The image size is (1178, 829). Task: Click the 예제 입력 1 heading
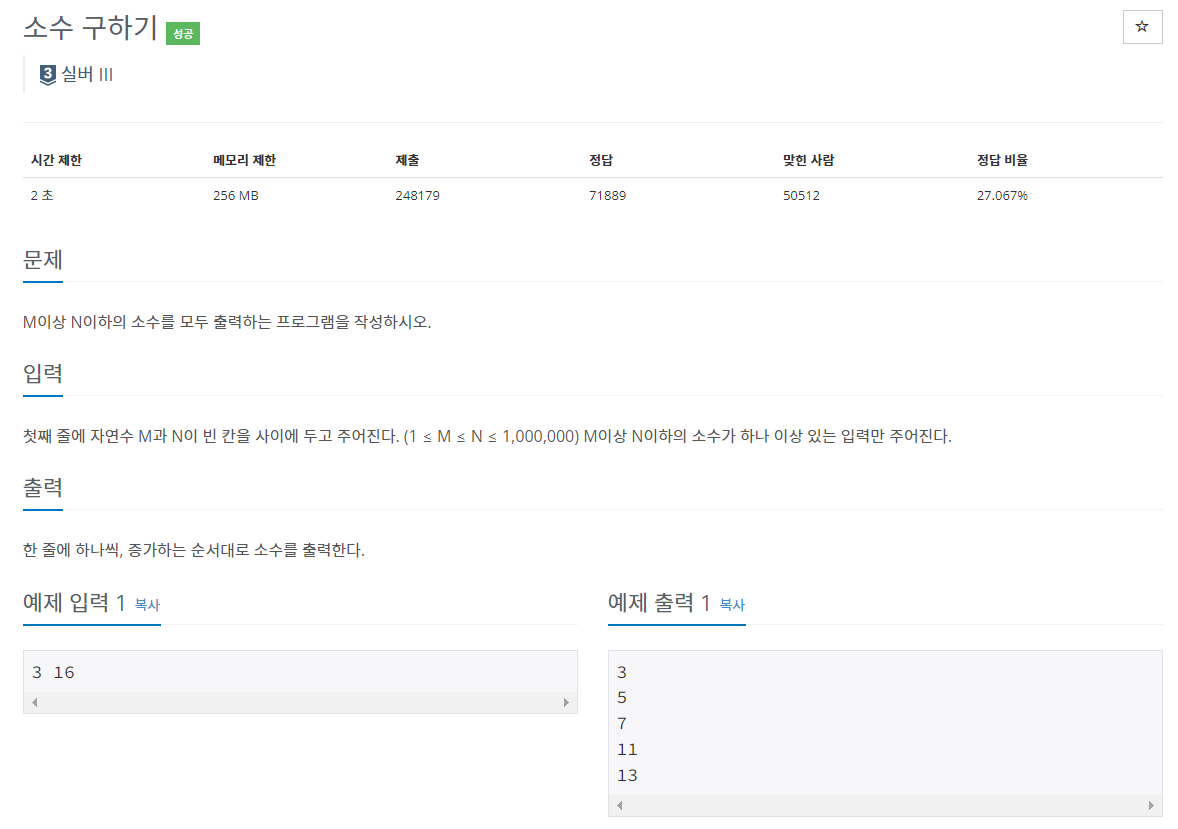[x=74, y=602]
